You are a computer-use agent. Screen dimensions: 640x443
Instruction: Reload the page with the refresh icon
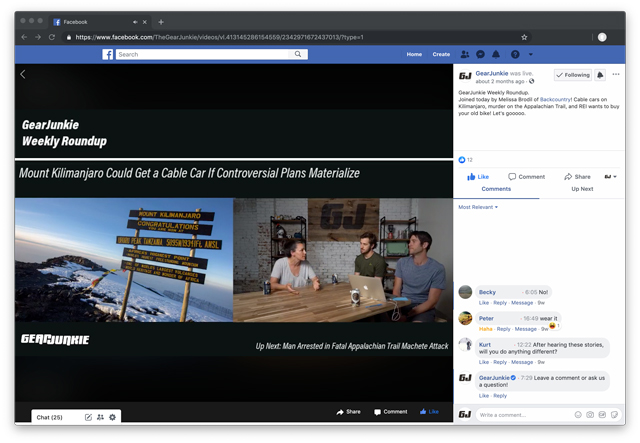(52, 37)
